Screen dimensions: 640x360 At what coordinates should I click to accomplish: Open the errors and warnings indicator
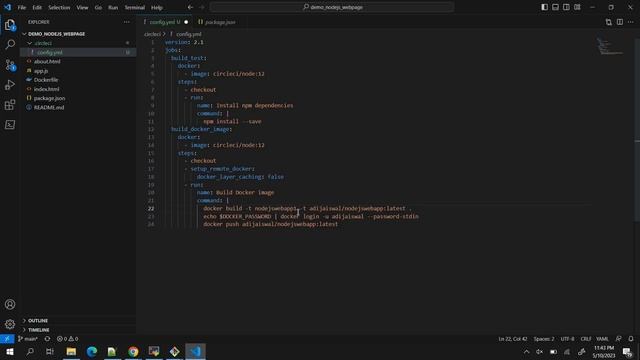67,339
